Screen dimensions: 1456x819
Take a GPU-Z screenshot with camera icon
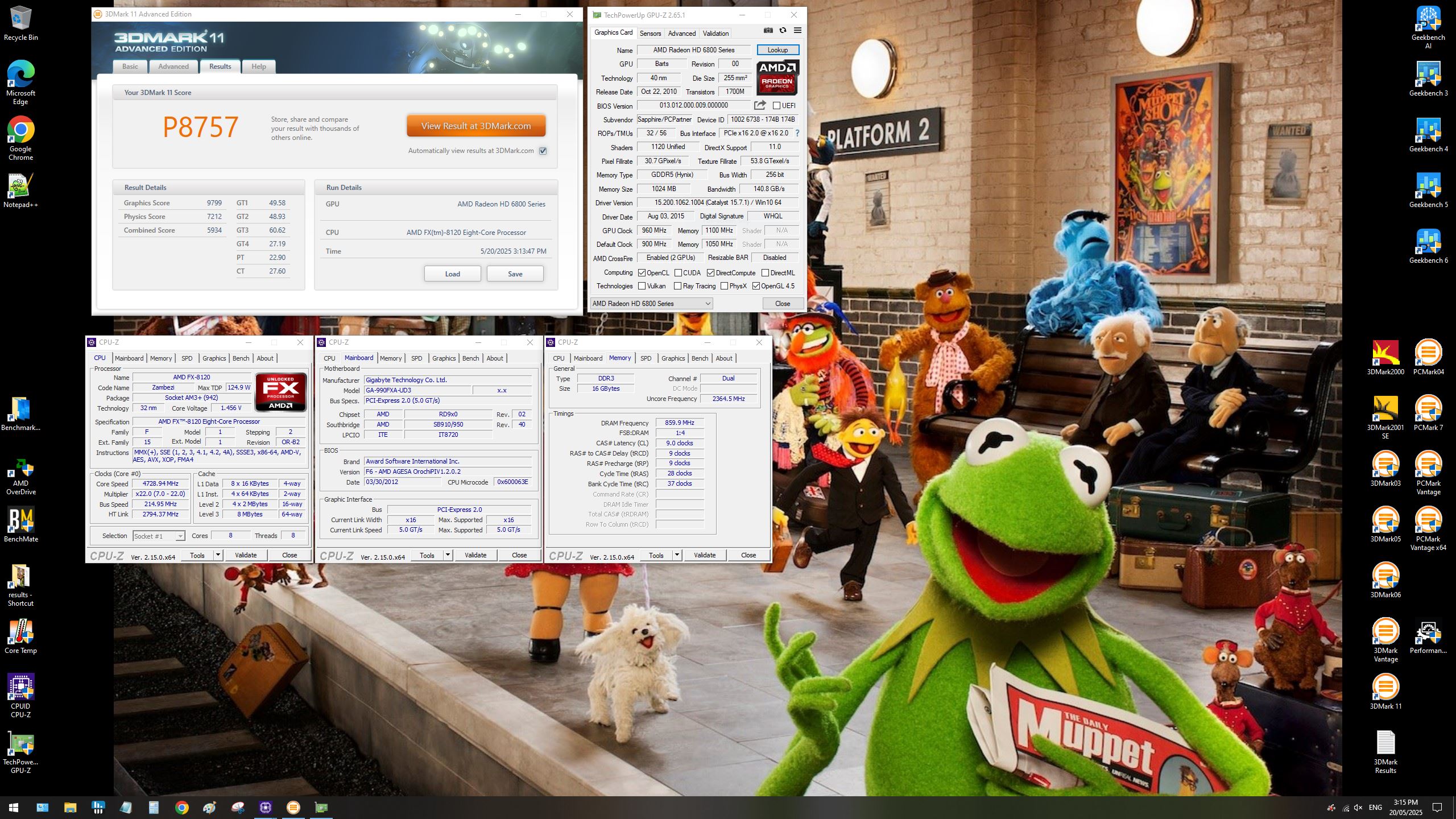768,31
